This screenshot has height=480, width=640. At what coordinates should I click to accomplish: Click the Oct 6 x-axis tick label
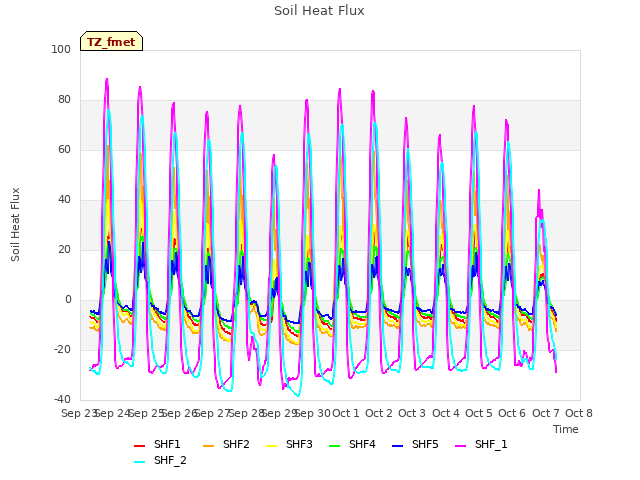pyautogui.click(x=512, y=413)
